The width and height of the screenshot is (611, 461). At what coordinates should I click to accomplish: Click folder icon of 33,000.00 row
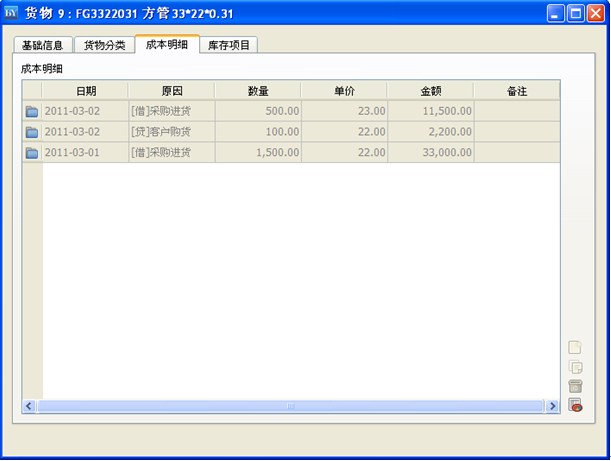coord(32,153)
